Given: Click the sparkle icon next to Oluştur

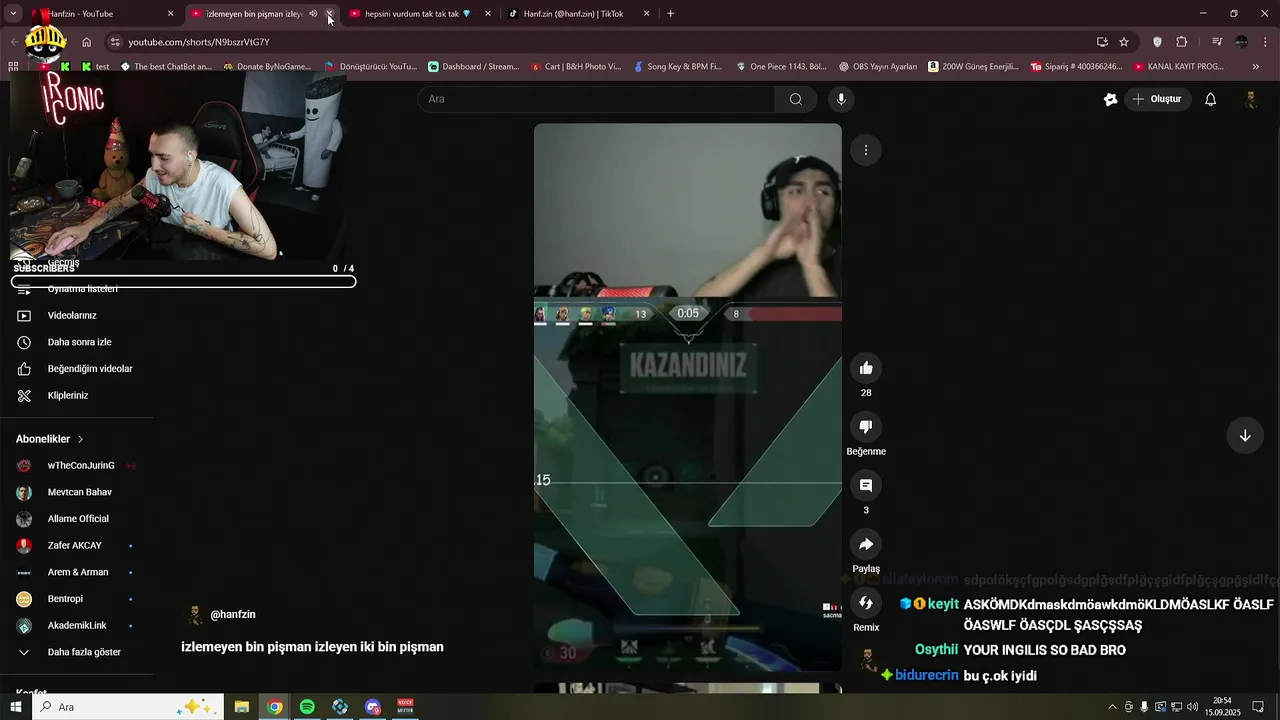Looking at the screenshot, I should [x=1110, y=99].
